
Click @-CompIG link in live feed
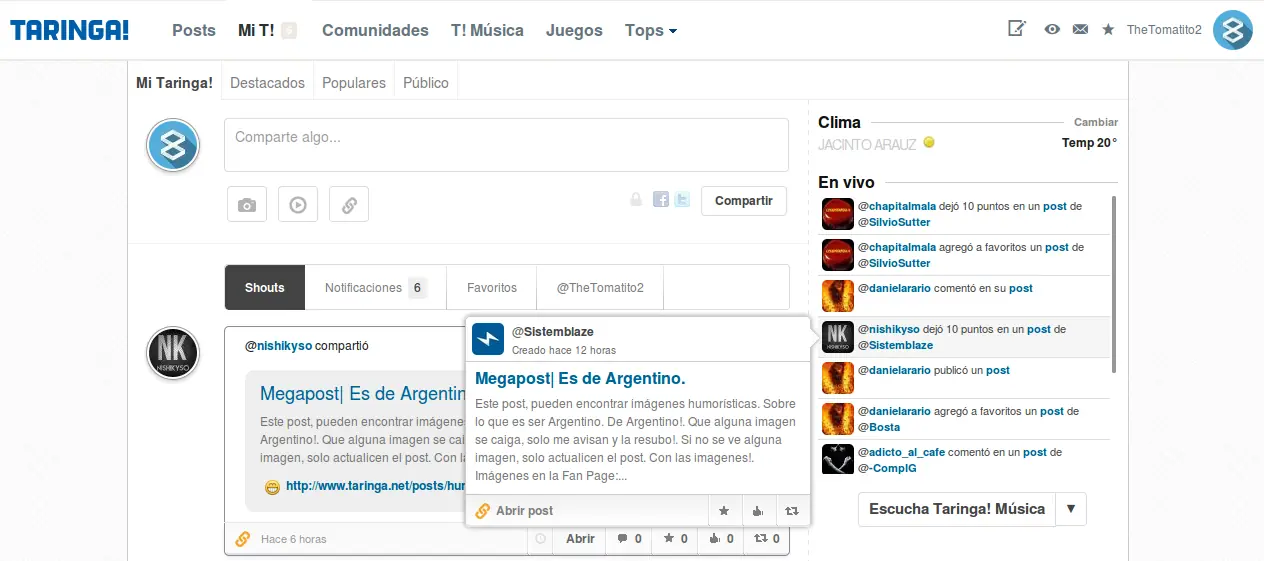coord(887,468)
